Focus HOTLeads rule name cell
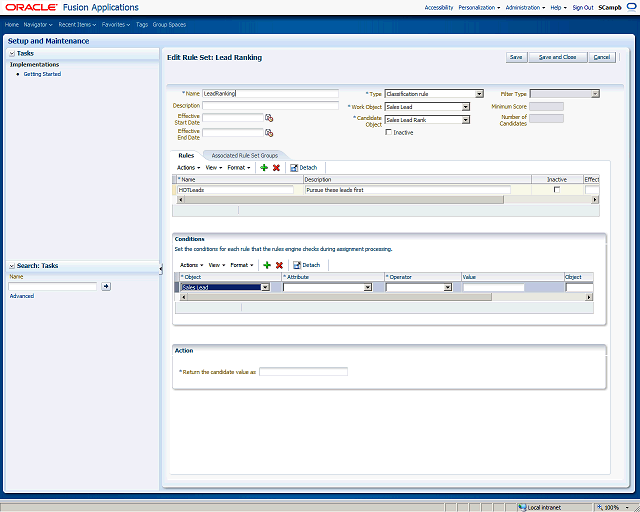The height and width of the screenshot is (512, 640). 236,190
